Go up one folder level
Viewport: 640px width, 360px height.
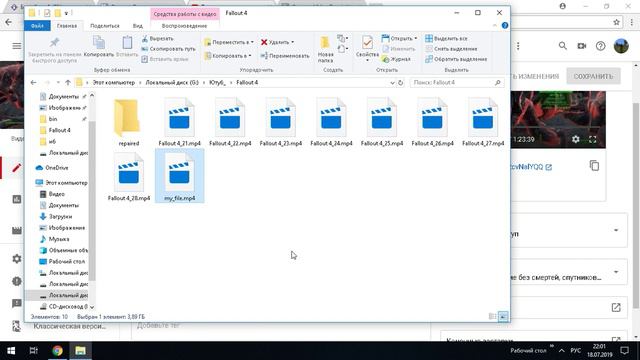pos(68,82)
